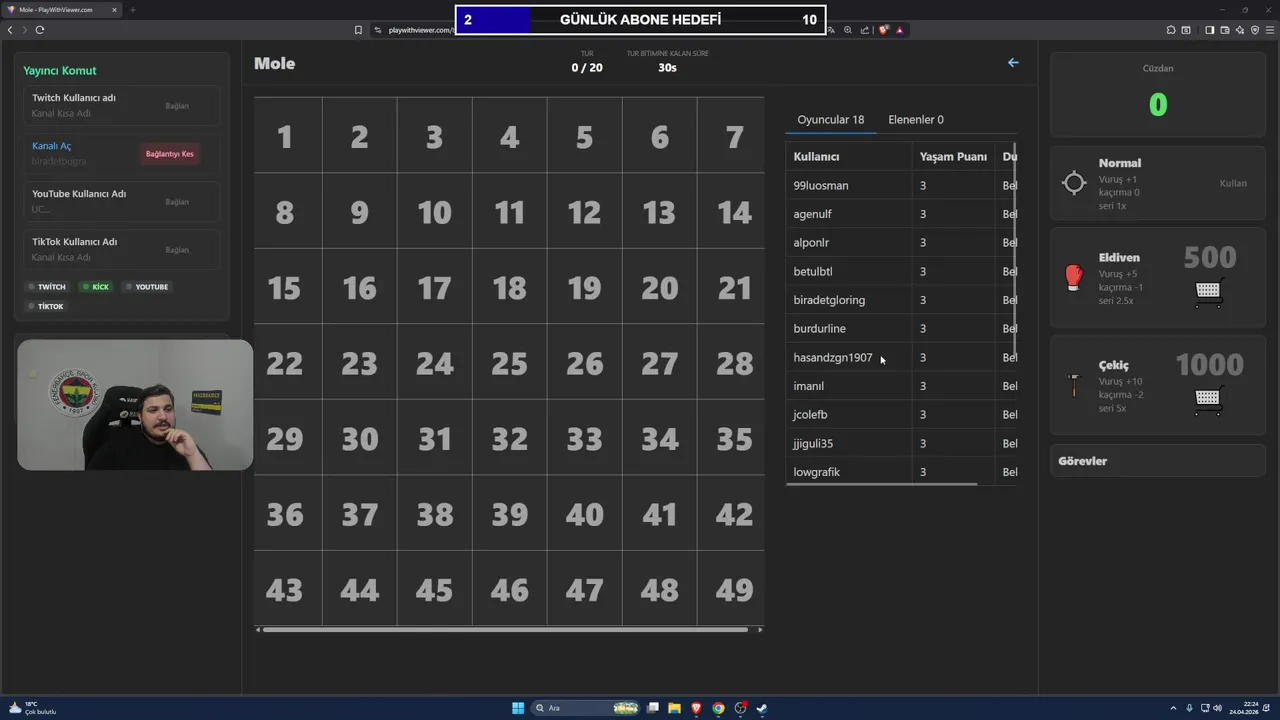Click player row hasandzgn1907

pos(900,357)
